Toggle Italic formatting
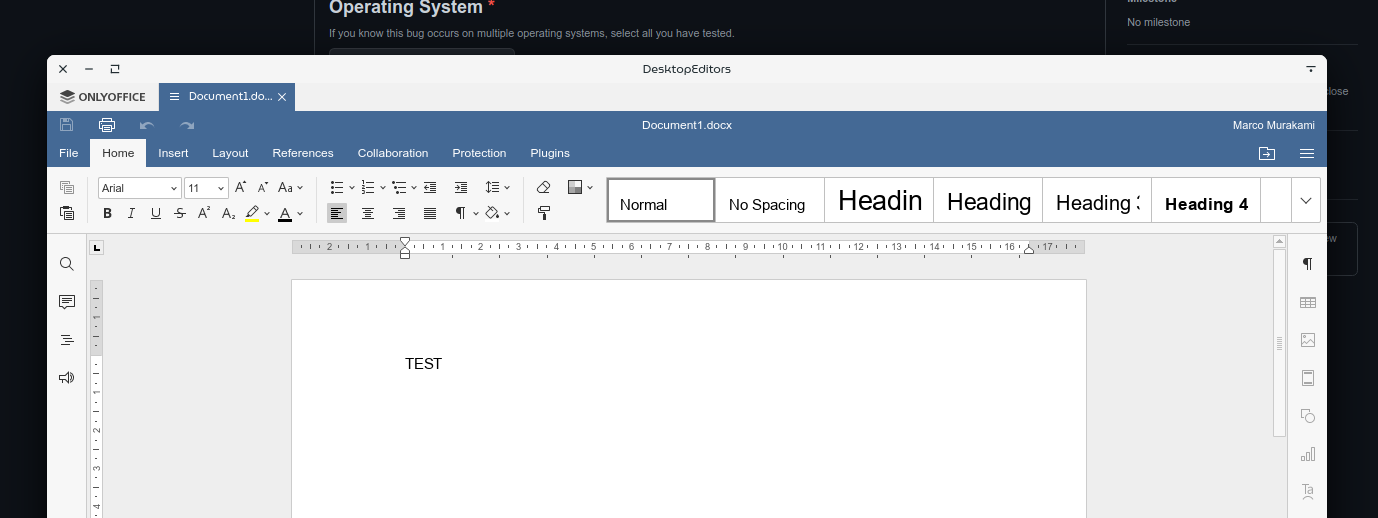The image size is (1378, 518). (x=132, y=213)
